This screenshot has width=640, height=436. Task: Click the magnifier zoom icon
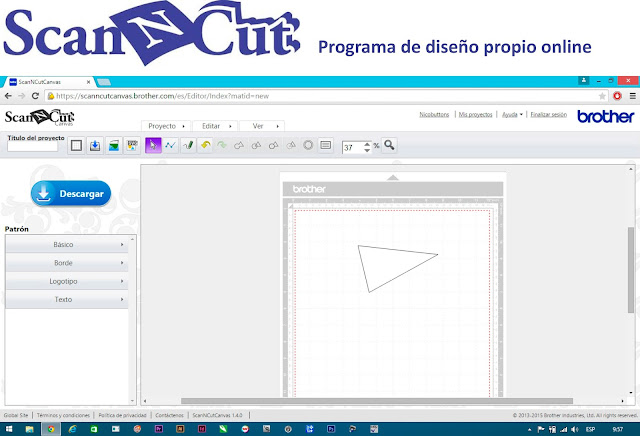click(389, 145)
